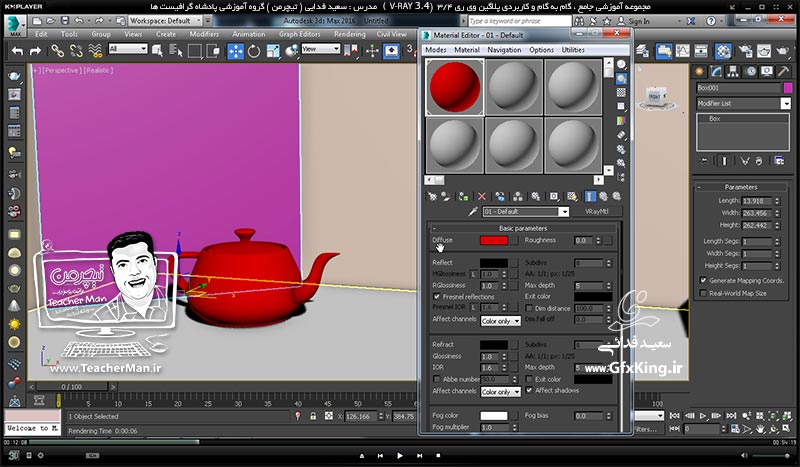Click the Diffuse red color swatch

pyautogui.click(x=494, y=240)
